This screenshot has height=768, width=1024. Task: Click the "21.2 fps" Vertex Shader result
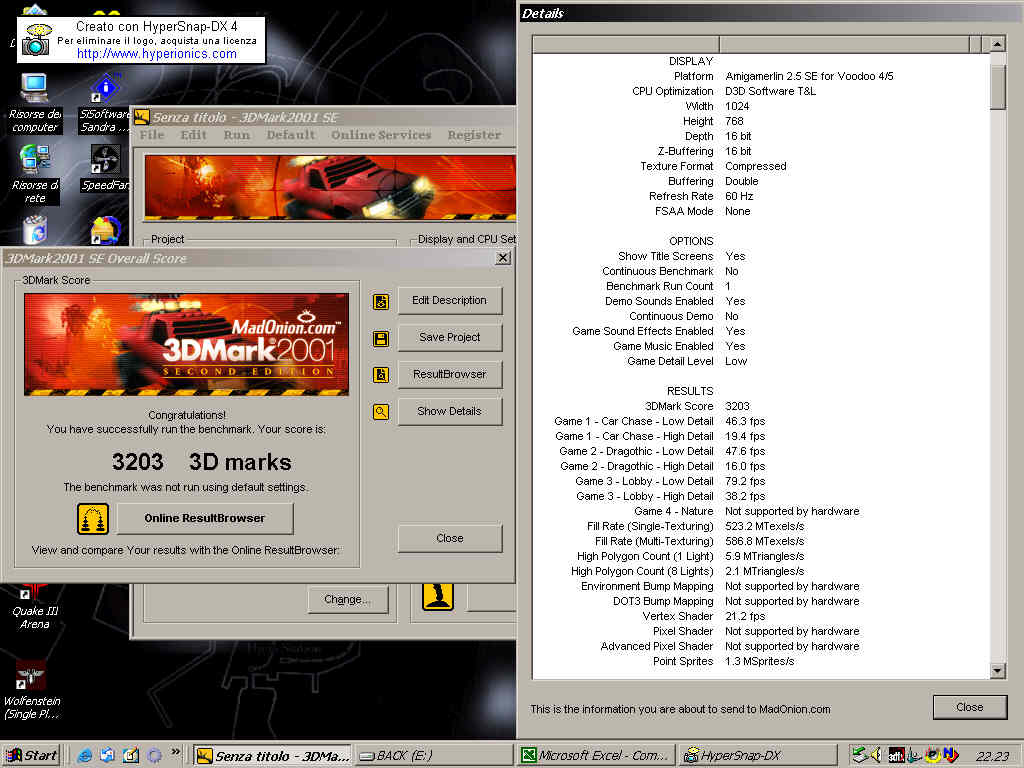[745, 616]
